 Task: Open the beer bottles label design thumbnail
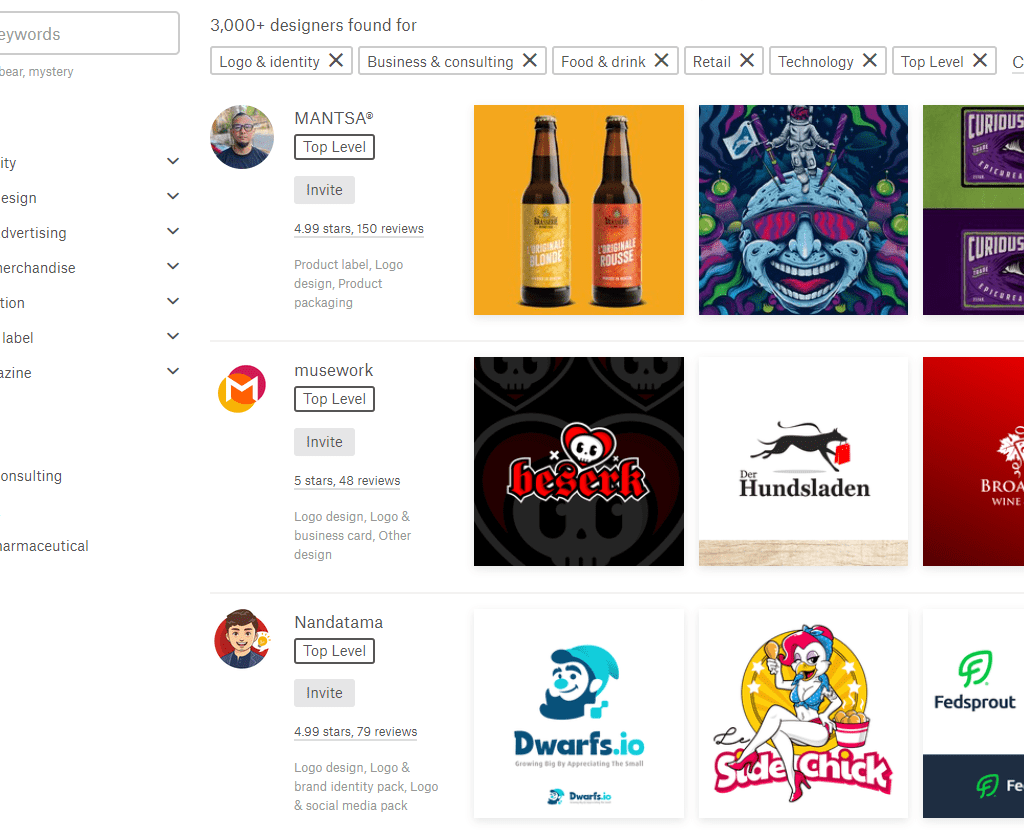[x=579, y=210]
